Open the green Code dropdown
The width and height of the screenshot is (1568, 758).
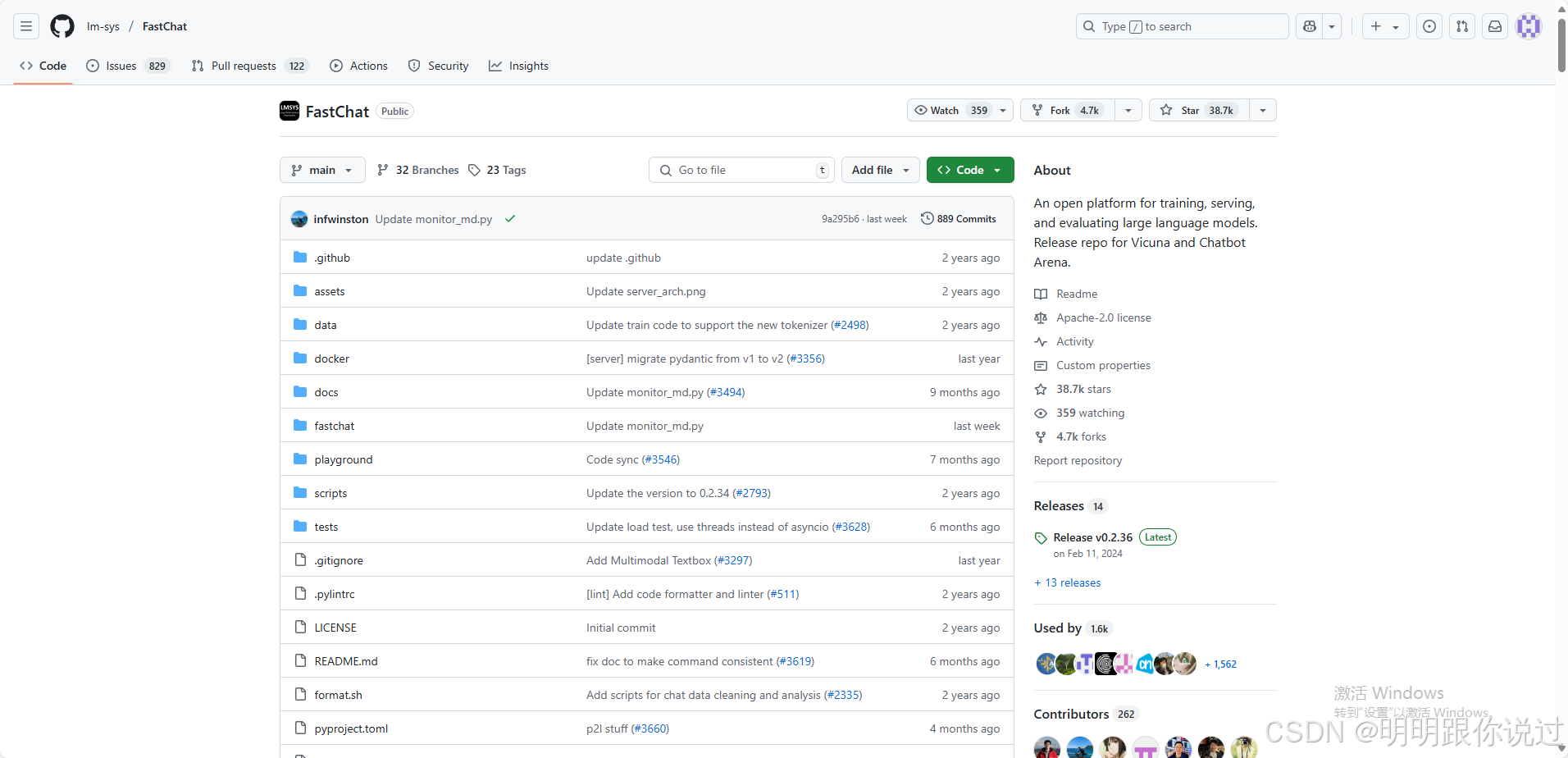[970, 170]
